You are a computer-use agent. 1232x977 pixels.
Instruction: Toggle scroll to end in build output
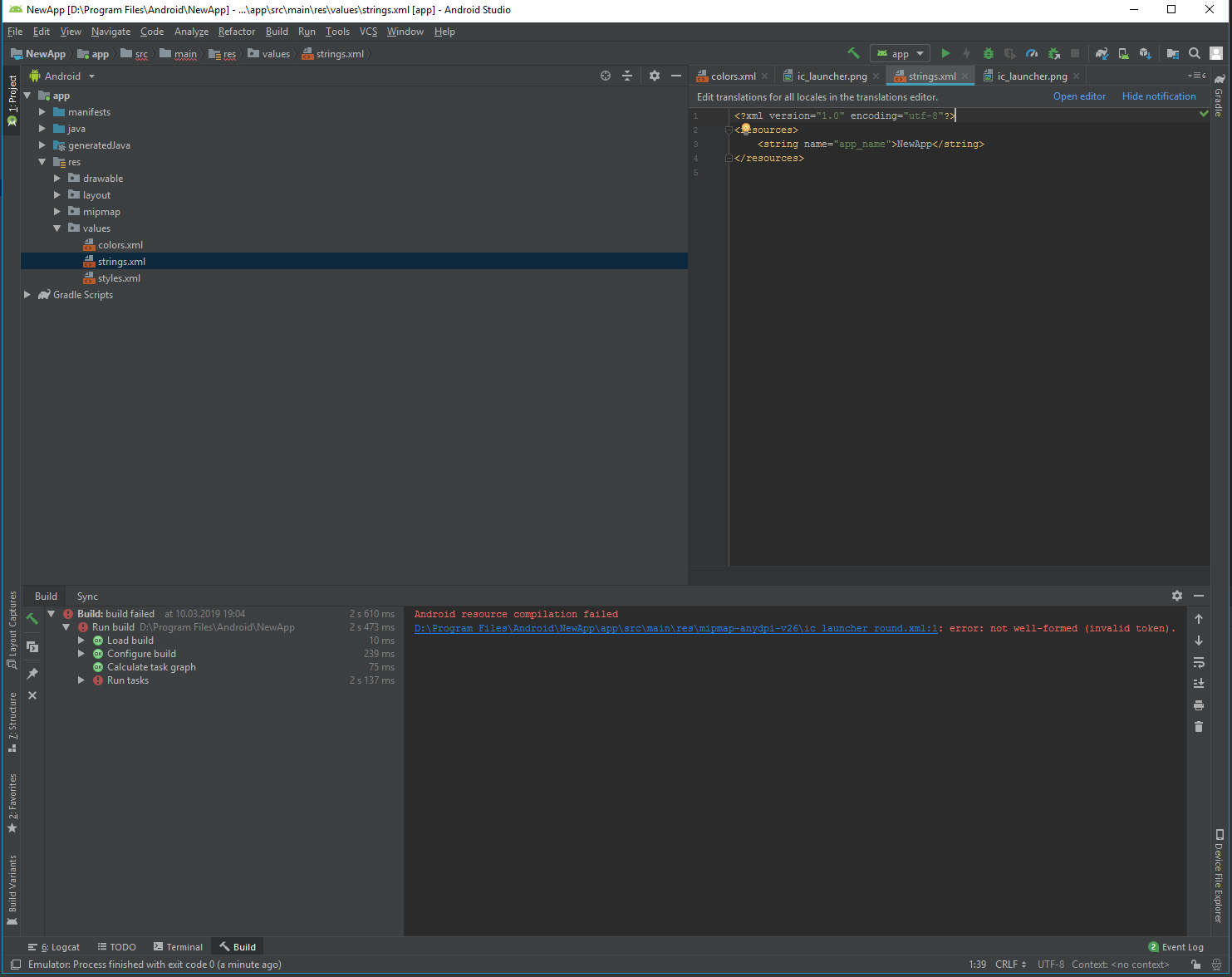click(1198, 684)
